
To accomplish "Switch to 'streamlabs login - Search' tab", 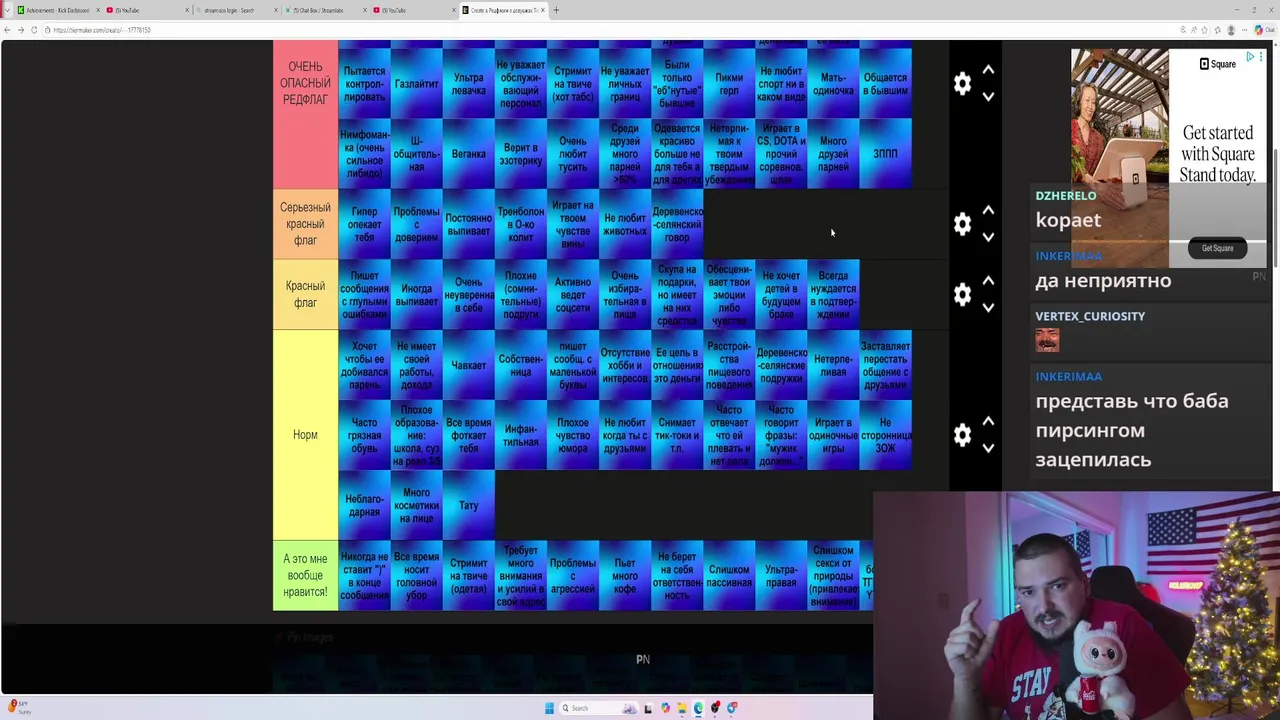I will point(236,10).
